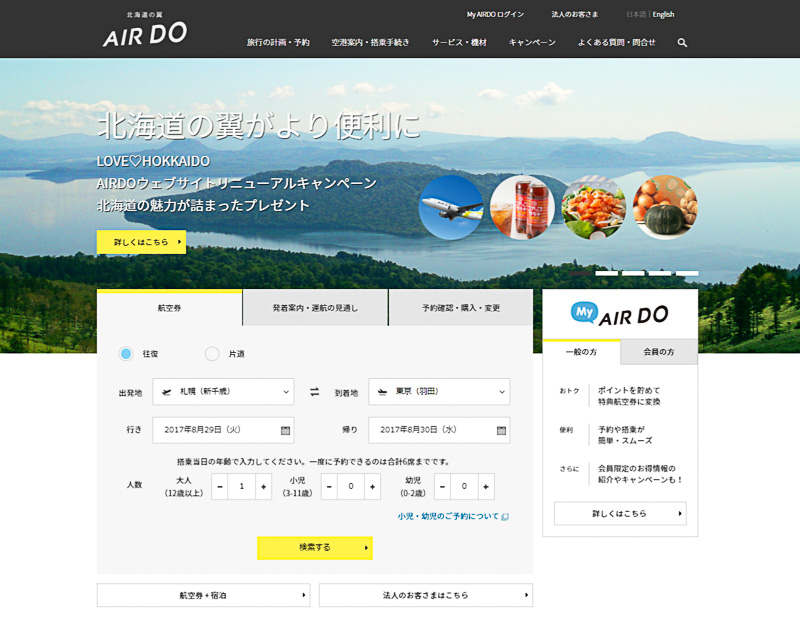
Task: Open キャンペーン navigation menu
Action: (x=532, y=42)
